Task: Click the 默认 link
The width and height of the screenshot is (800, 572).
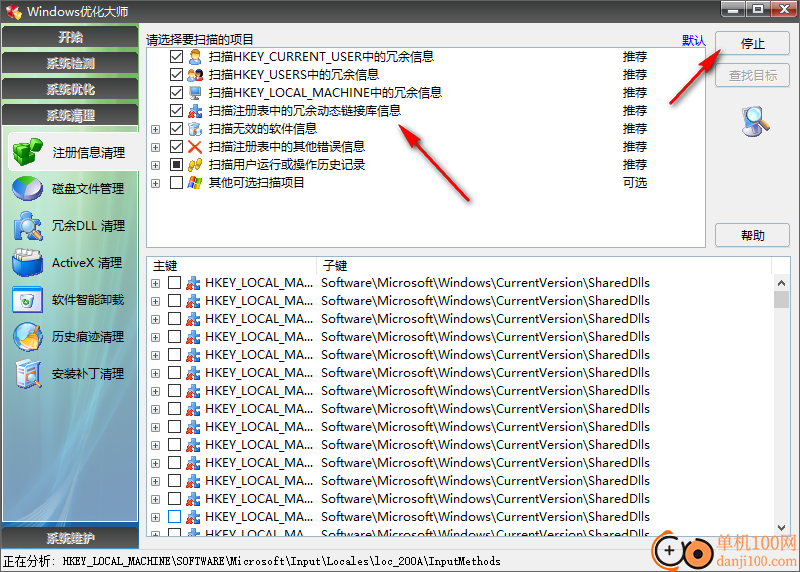Action: coord(693,40)
